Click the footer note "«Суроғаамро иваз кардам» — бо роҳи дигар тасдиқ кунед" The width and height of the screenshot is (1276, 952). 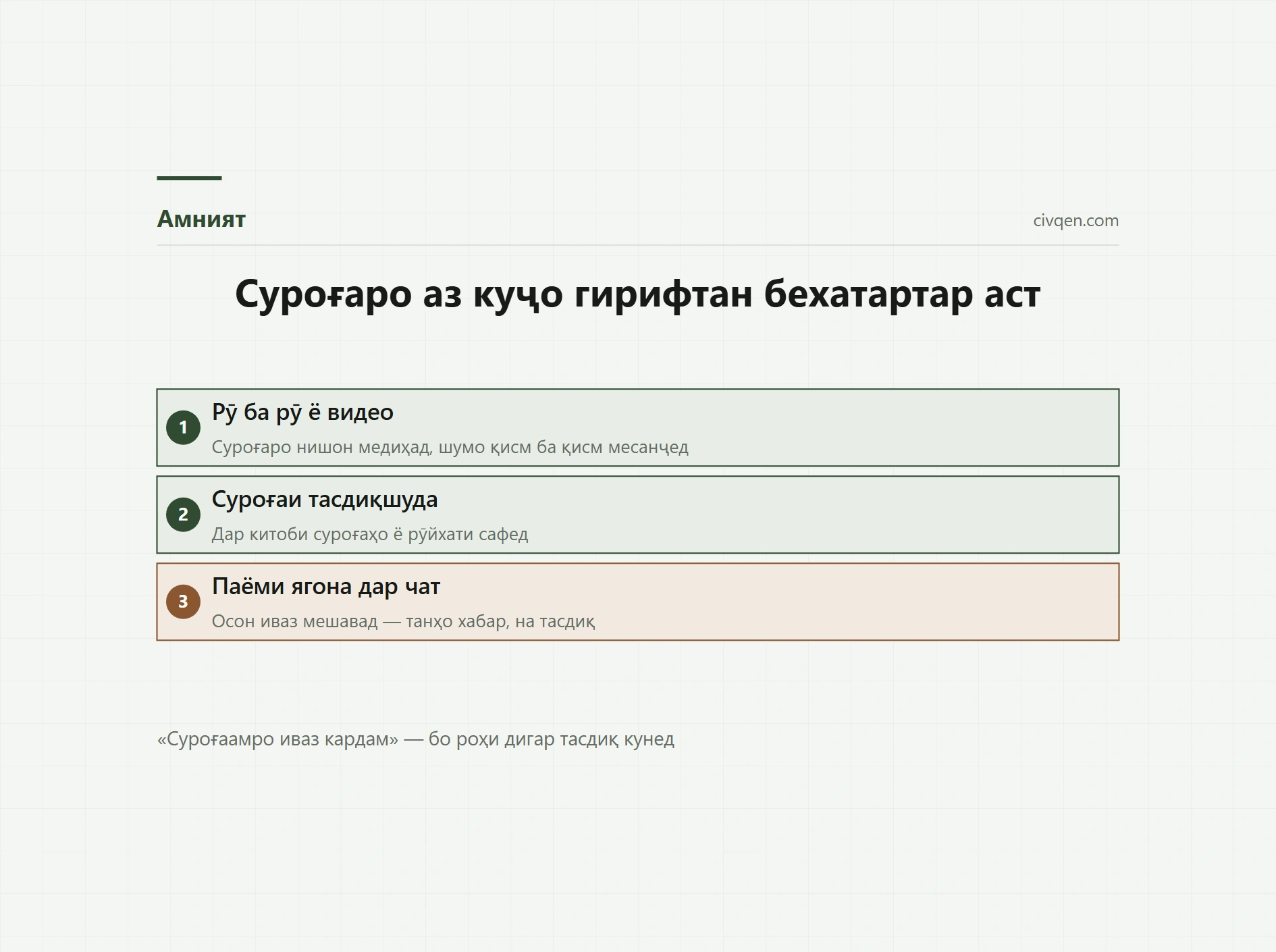click(x=416, y=739)
